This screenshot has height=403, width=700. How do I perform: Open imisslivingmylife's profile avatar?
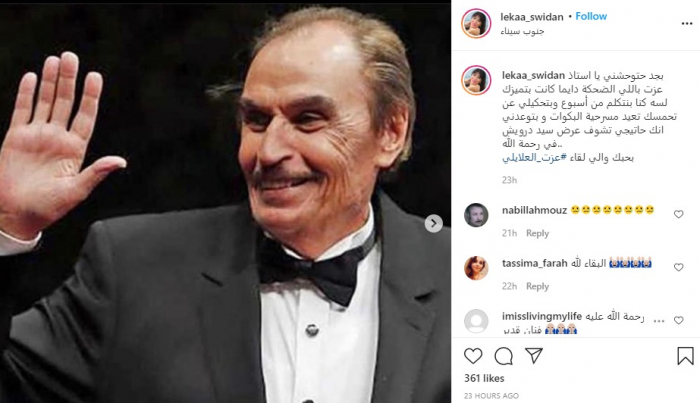coord(475,322)
